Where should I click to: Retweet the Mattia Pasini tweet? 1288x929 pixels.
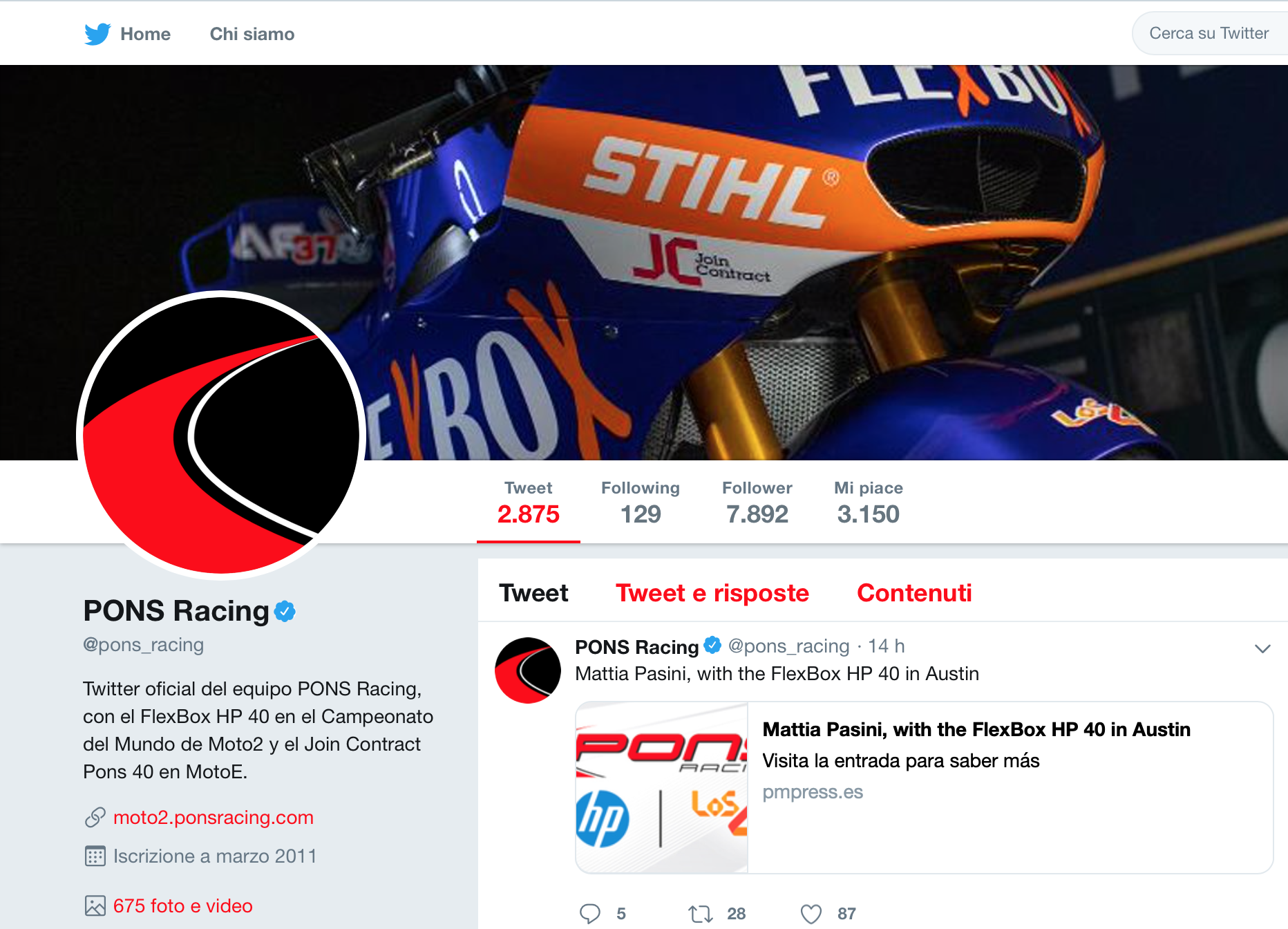(700, 914)
